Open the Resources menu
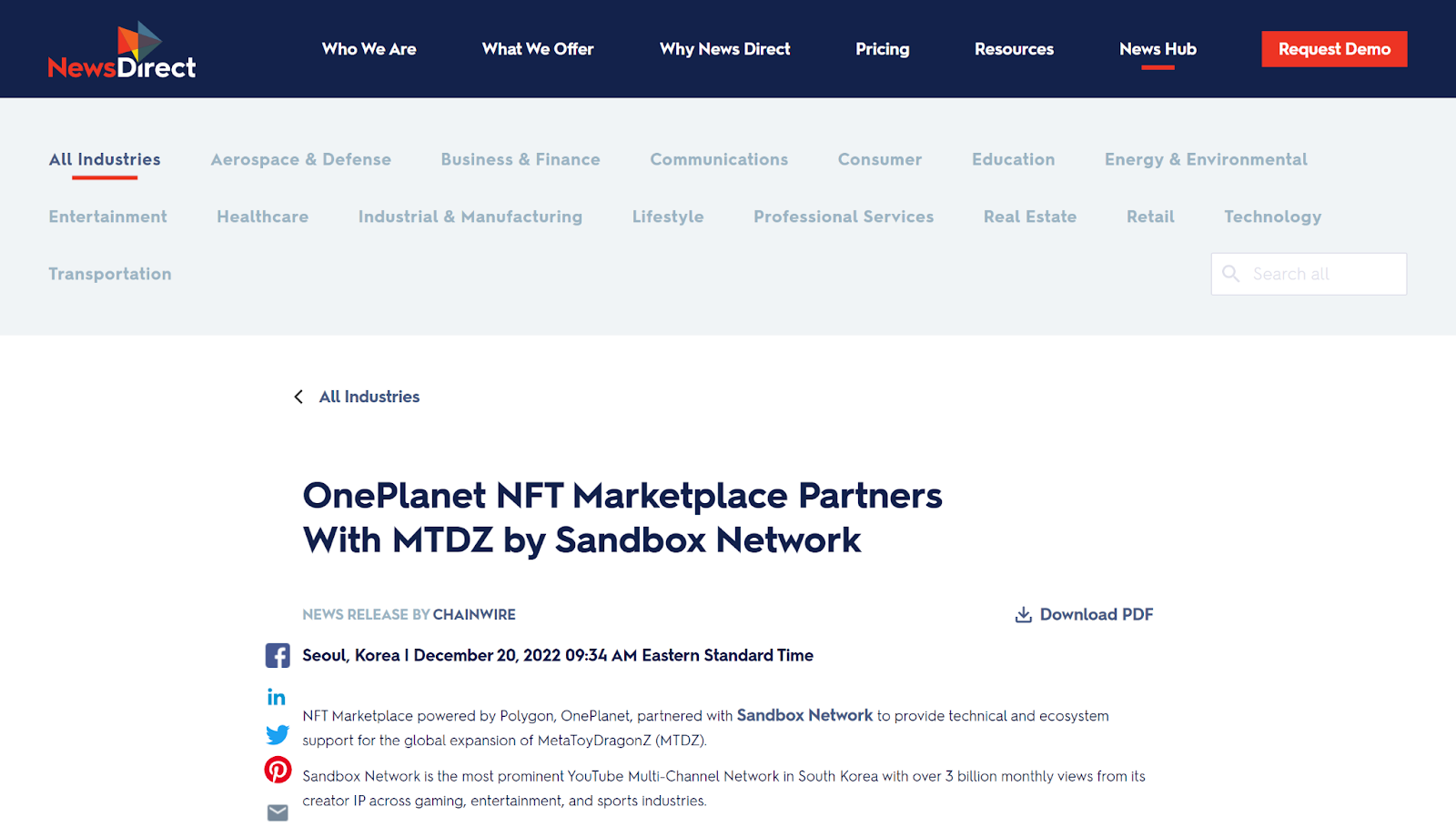The height and width of the screenshot is (827, 1456). 1014,49
